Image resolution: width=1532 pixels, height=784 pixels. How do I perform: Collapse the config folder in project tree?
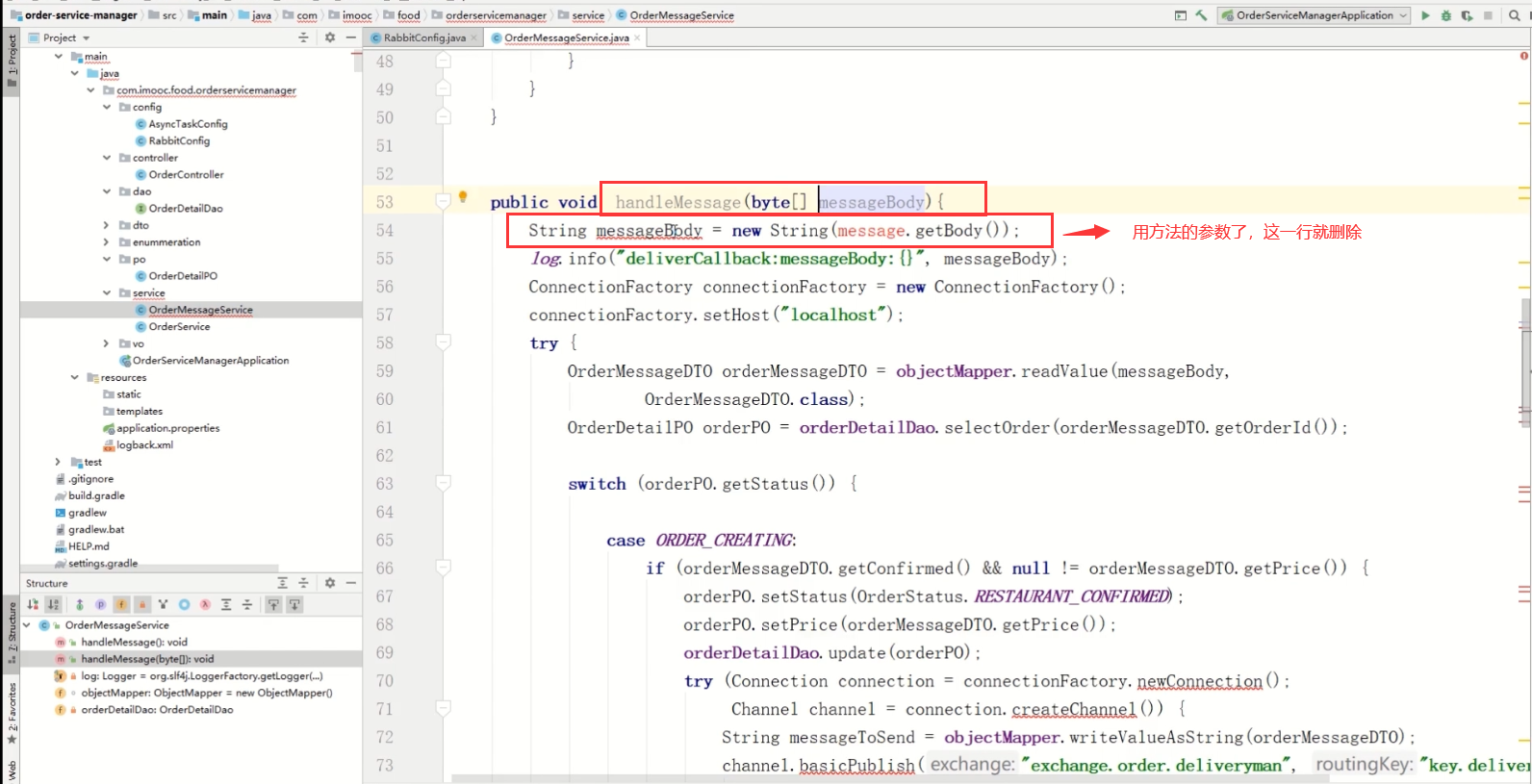pos(107,107)
